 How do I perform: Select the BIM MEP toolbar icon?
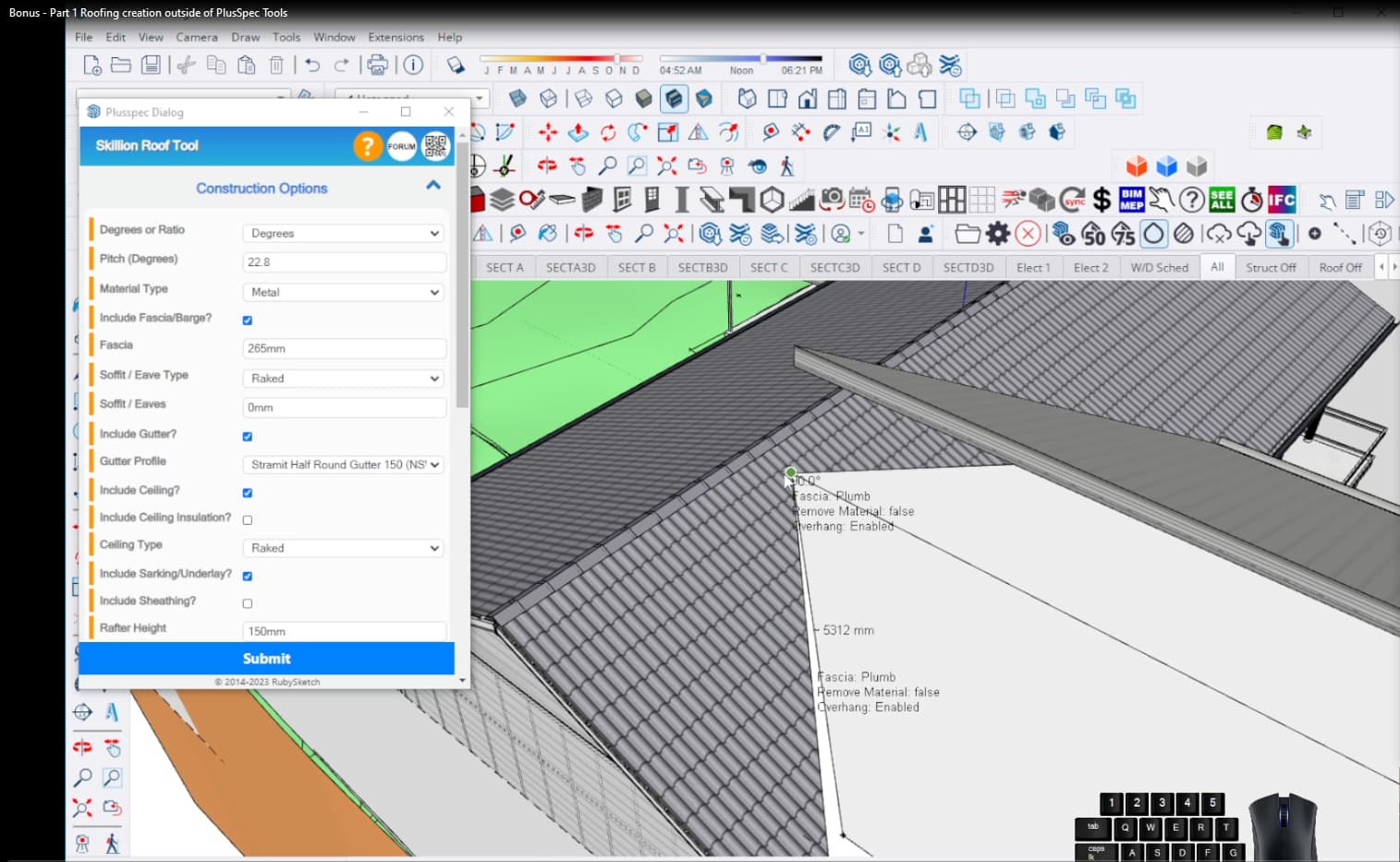[1131, 200]
